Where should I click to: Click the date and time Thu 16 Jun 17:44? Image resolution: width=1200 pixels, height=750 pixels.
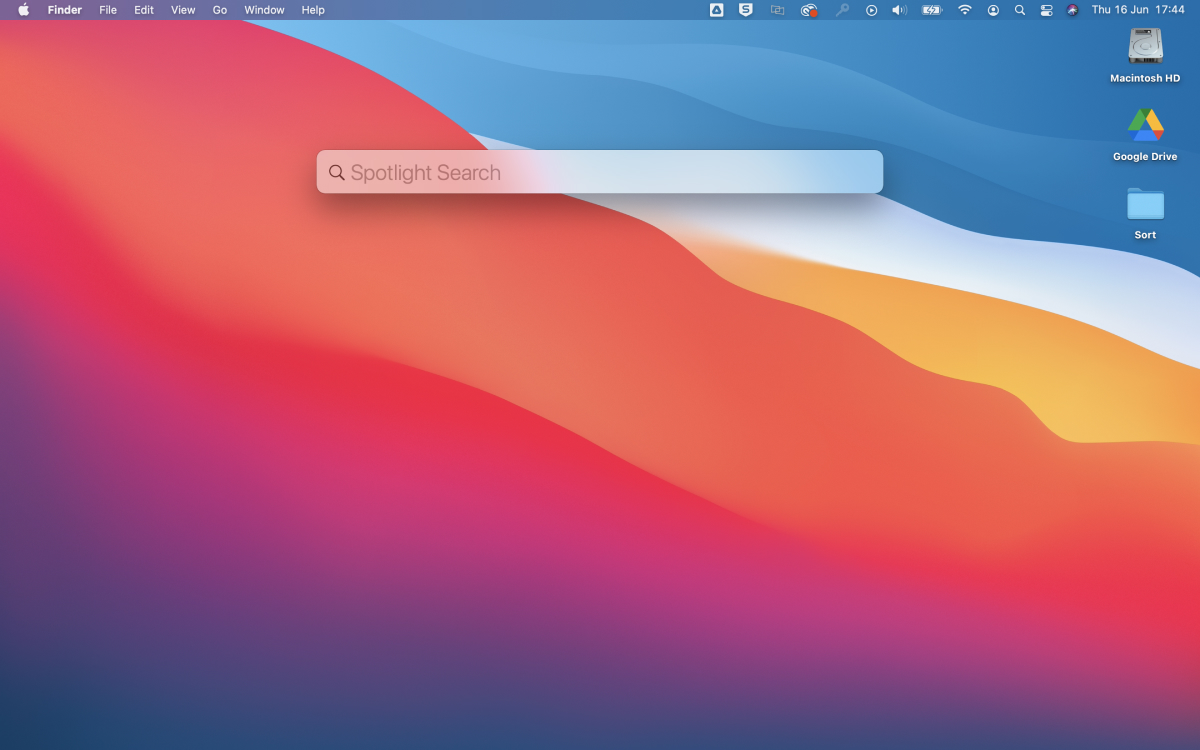coord(1138,10)
